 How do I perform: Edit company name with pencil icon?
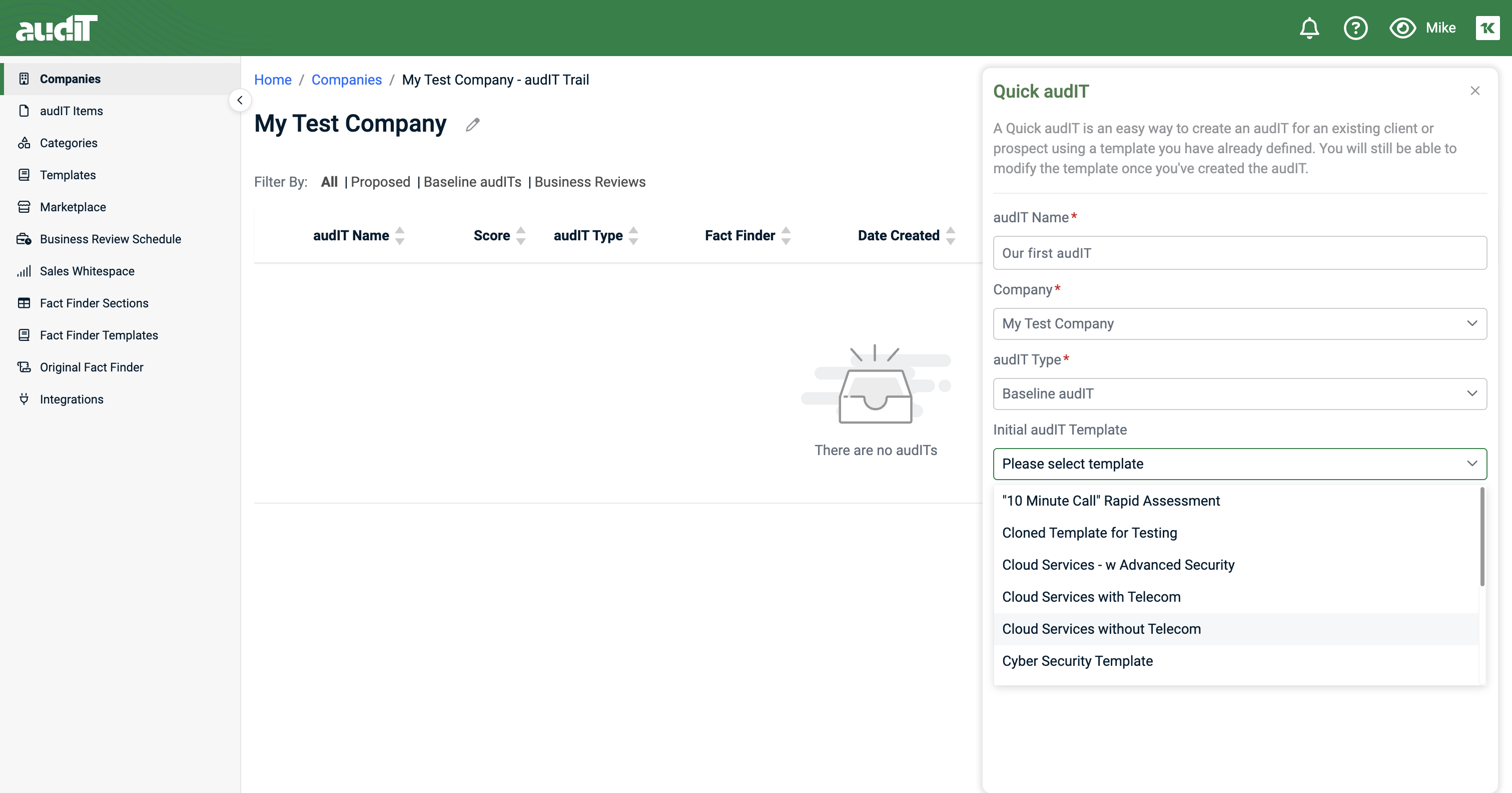pos(472,125)
